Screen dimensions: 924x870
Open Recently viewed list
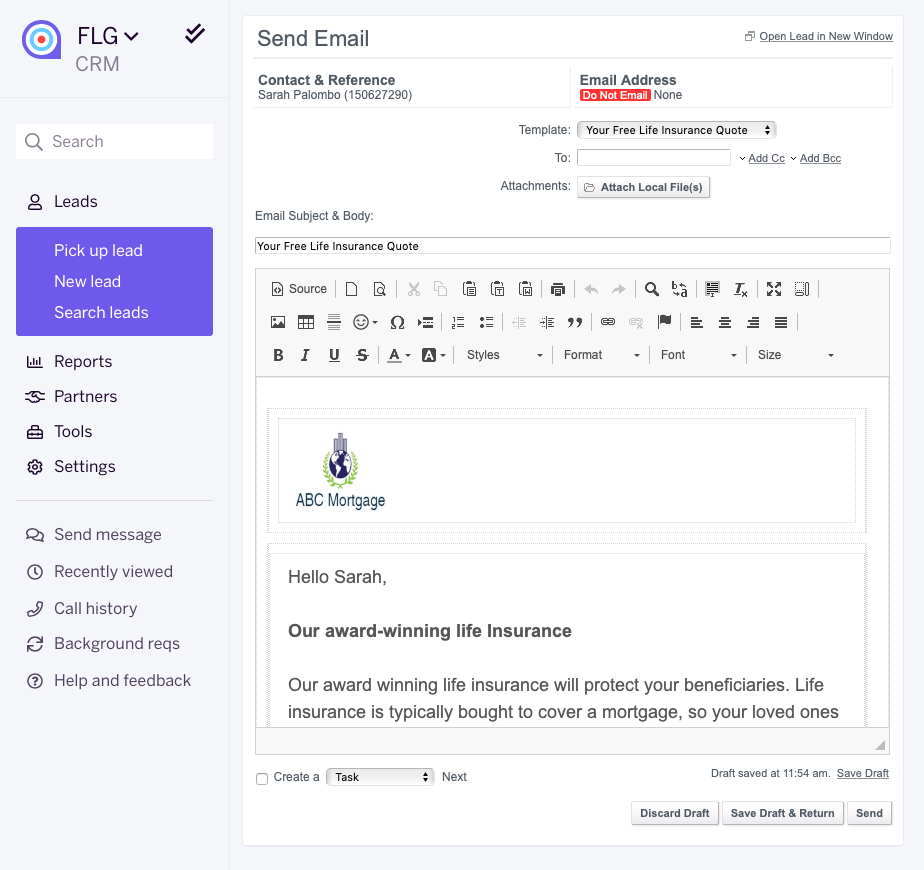pyautogui.click(x=114, y=572)
